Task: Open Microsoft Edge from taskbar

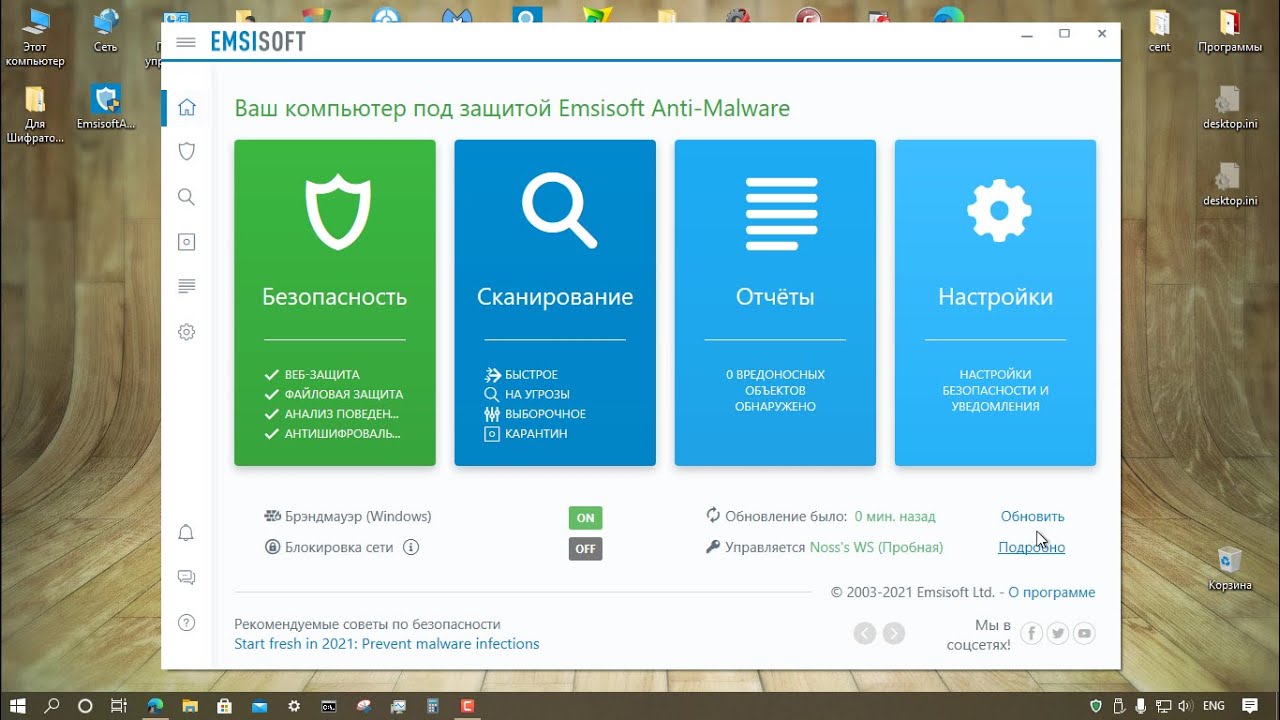Action: [155, 706]
